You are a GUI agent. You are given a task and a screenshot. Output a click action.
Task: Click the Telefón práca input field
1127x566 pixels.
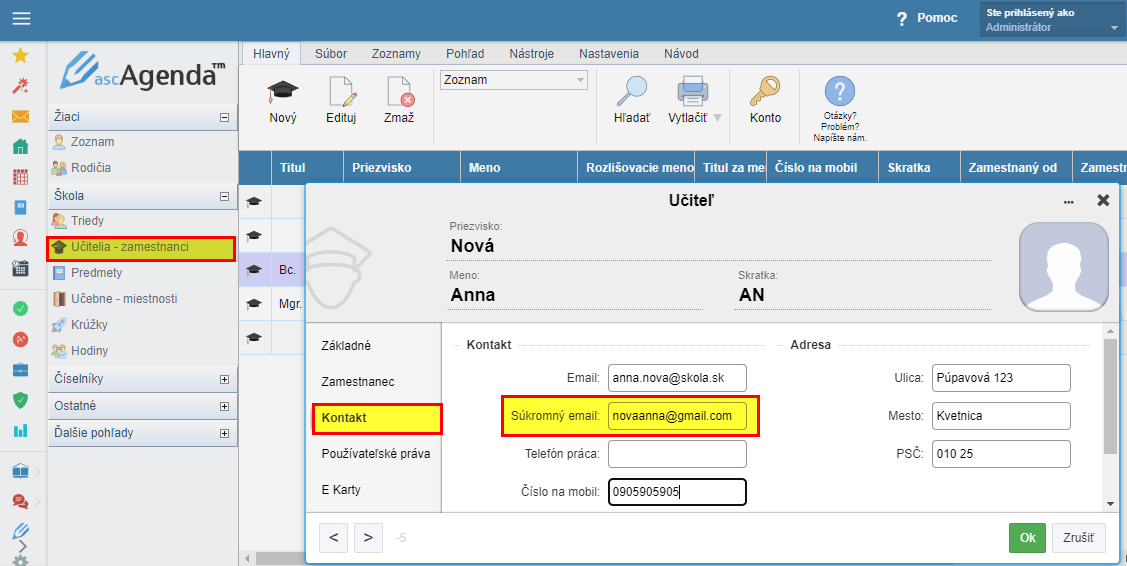(x=677, y=455)
